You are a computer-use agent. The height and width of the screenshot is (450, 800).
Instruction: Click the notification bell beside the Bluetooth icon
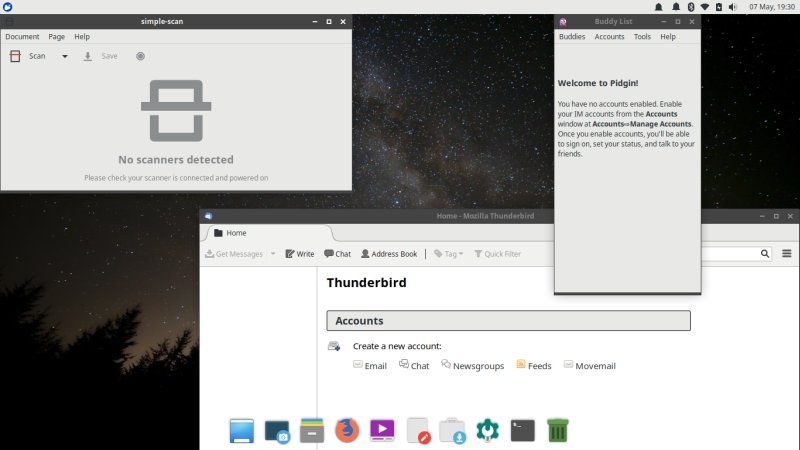click(676, 7)
